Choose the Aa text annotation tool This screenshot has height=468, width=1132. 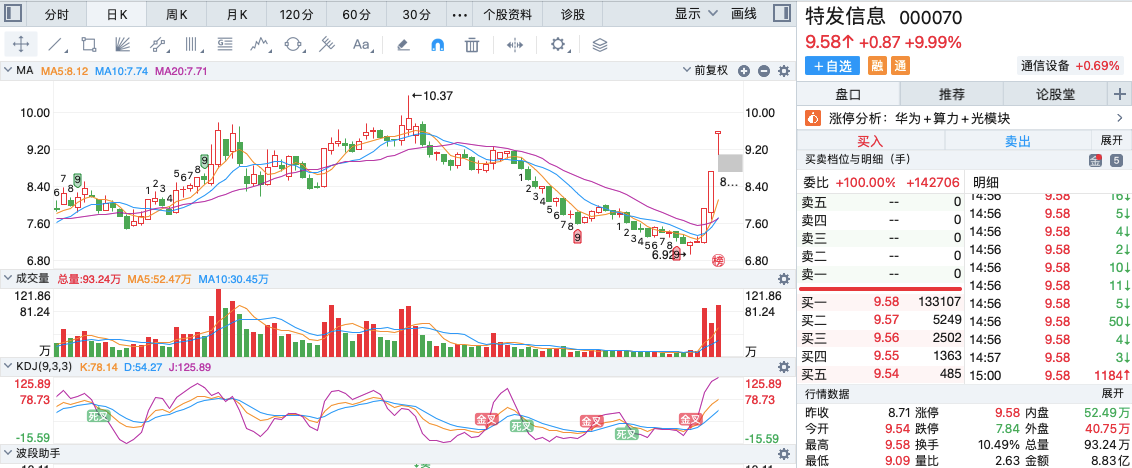click(x=361, y=45)
